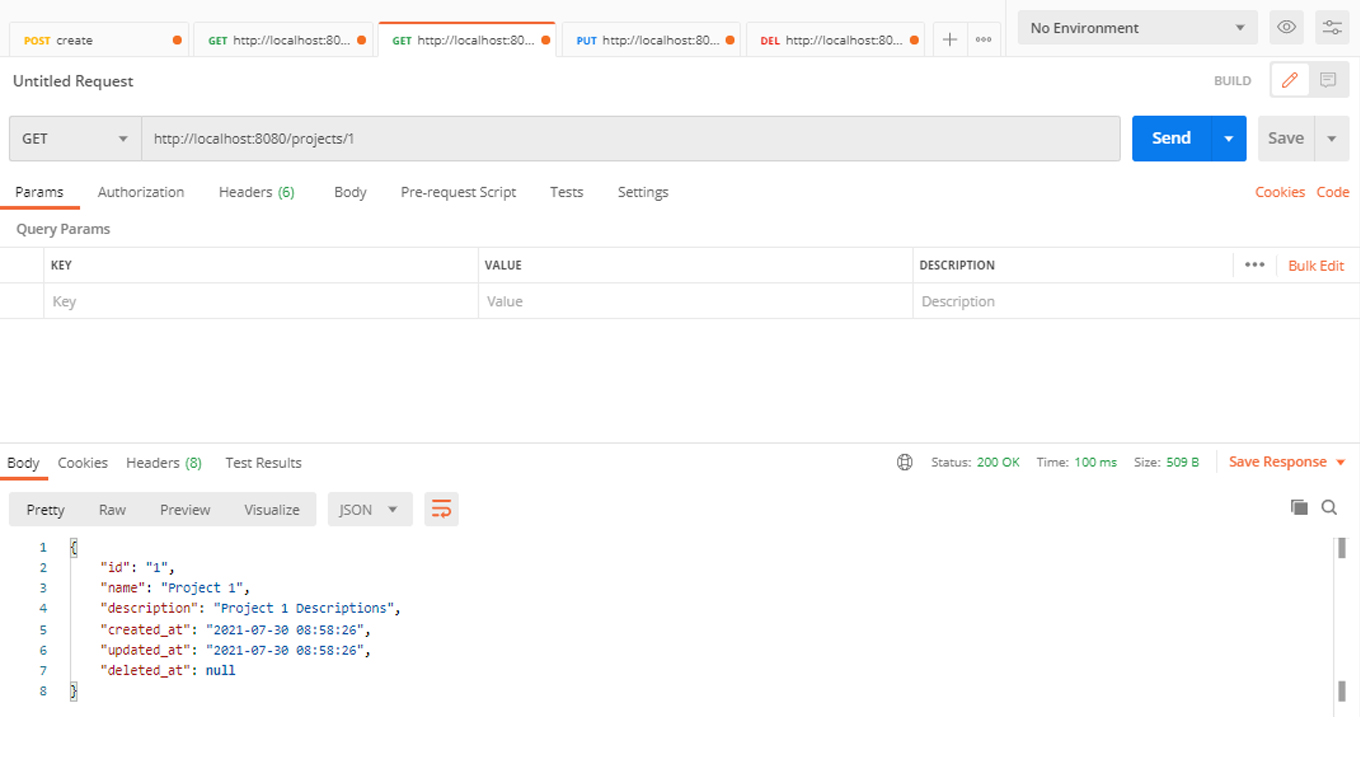Open environment settings via sliders icon
Image resolution: width=1360 pixels, height=768 pixels.
coord(1332,27)
